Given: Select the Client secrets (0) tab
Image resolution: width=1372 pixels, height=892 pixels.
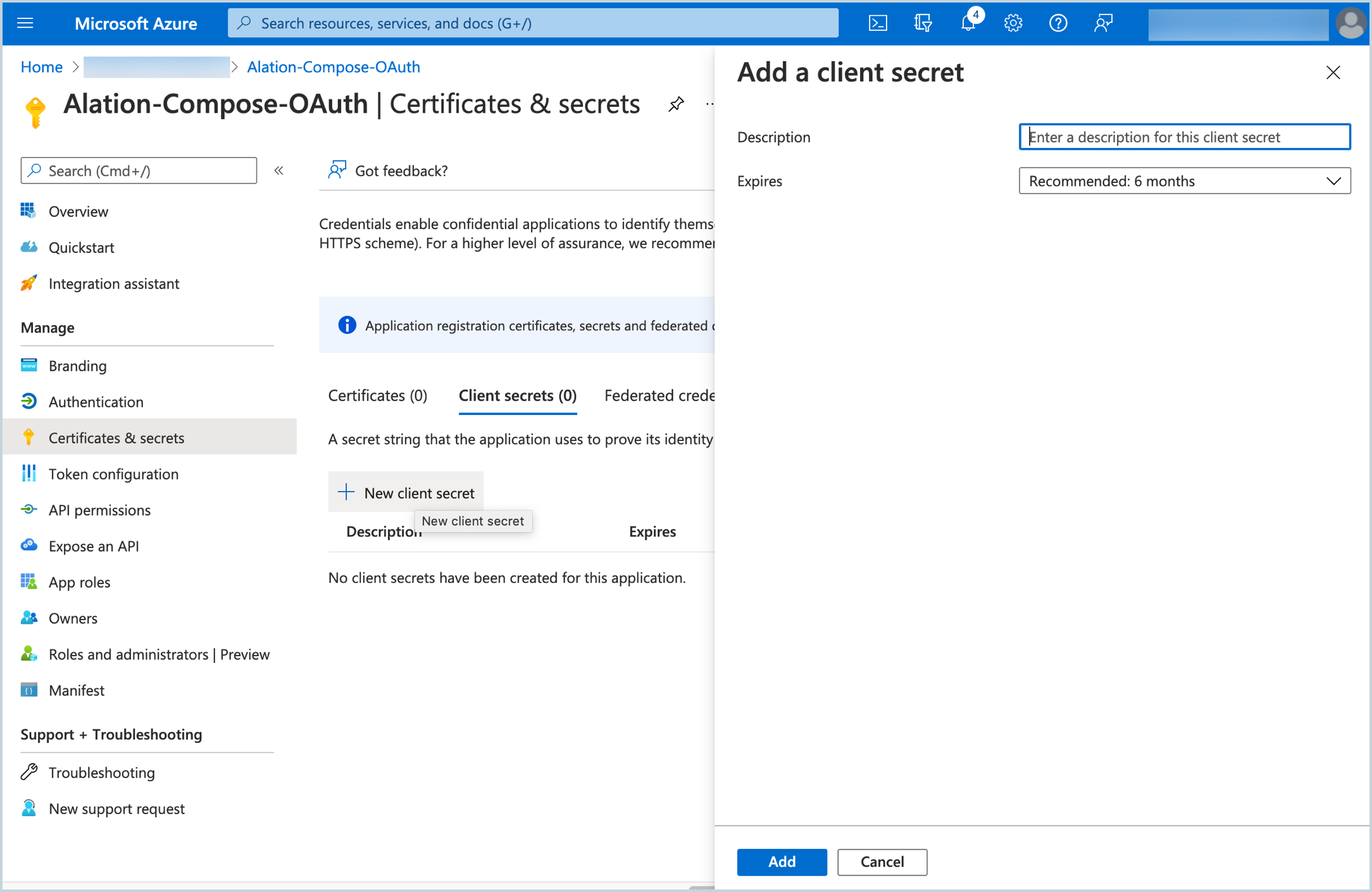Looking at the screenshot, I should point(518,395).
